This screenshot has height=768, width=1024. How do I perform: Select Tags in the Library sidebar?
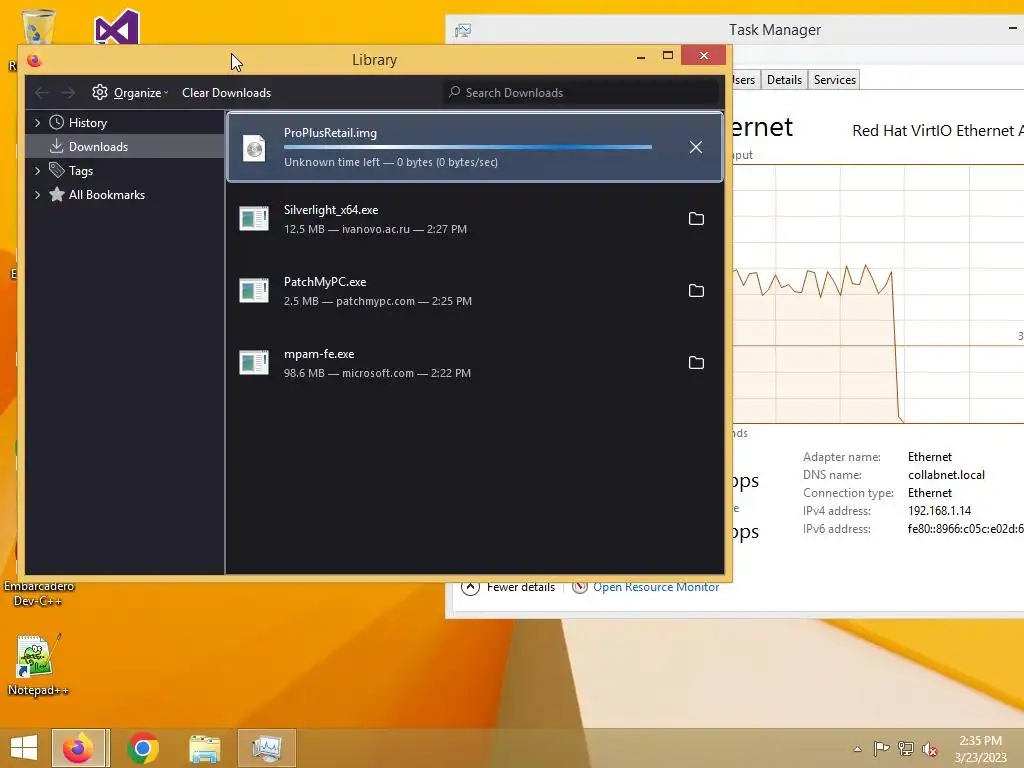125,170
